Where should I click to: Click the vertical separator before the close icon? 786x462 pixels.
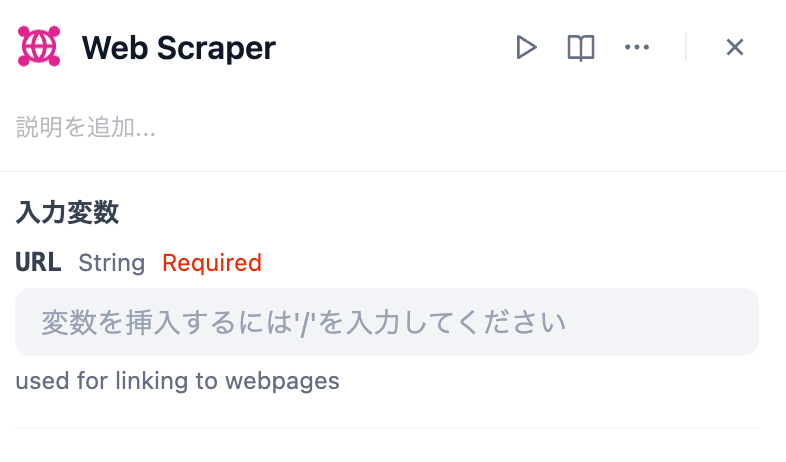[686, 47]
